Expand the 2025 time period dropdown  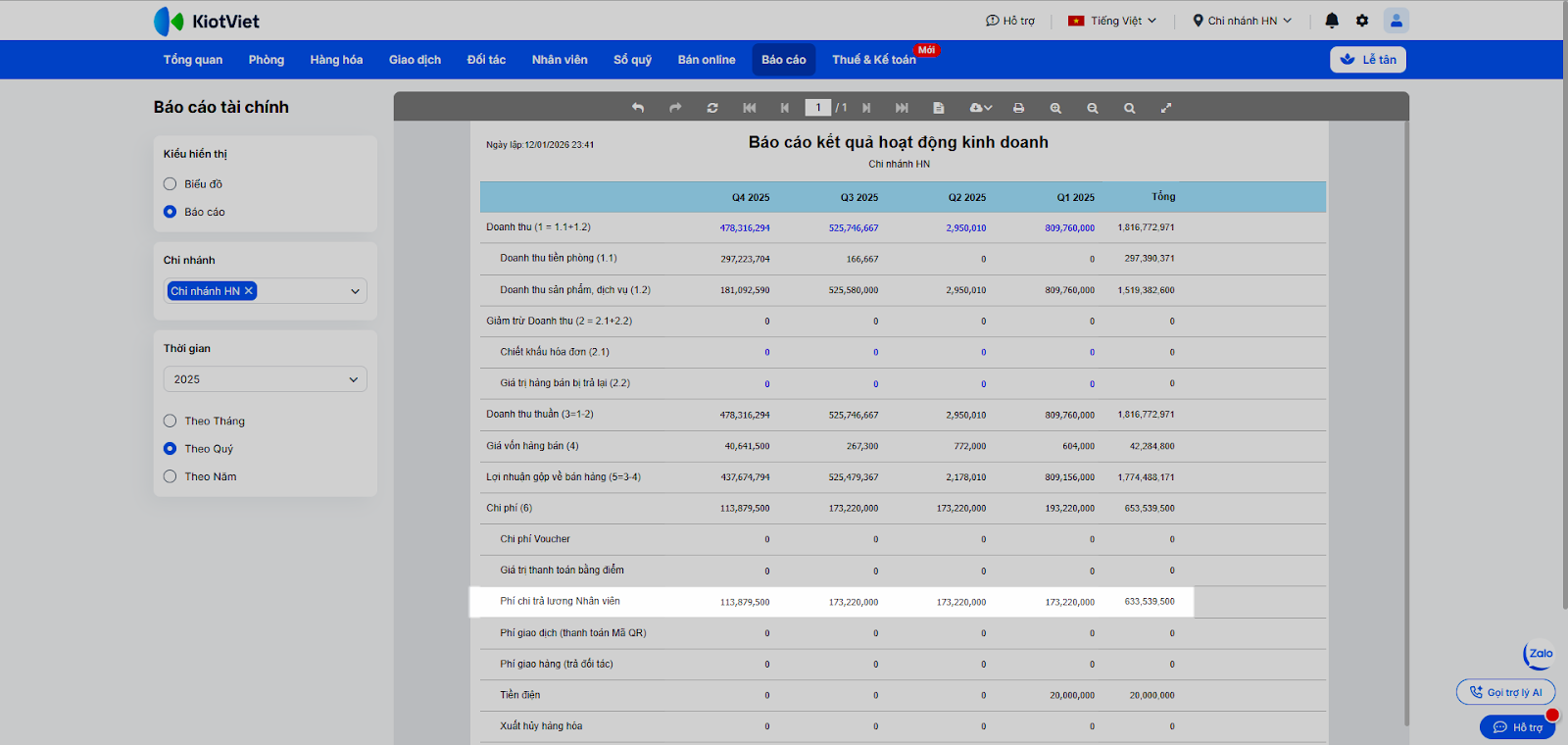pos(265,379)
